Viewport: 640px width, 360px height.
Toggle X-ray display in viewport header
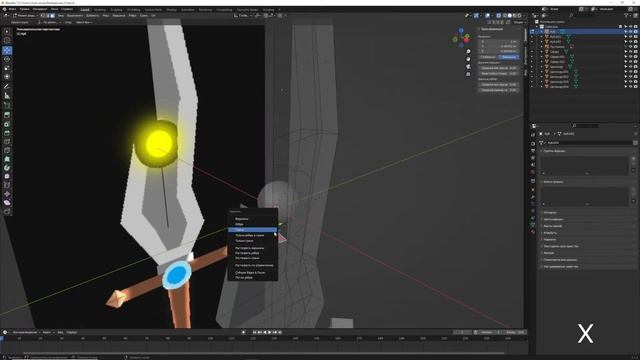point(498,16)
